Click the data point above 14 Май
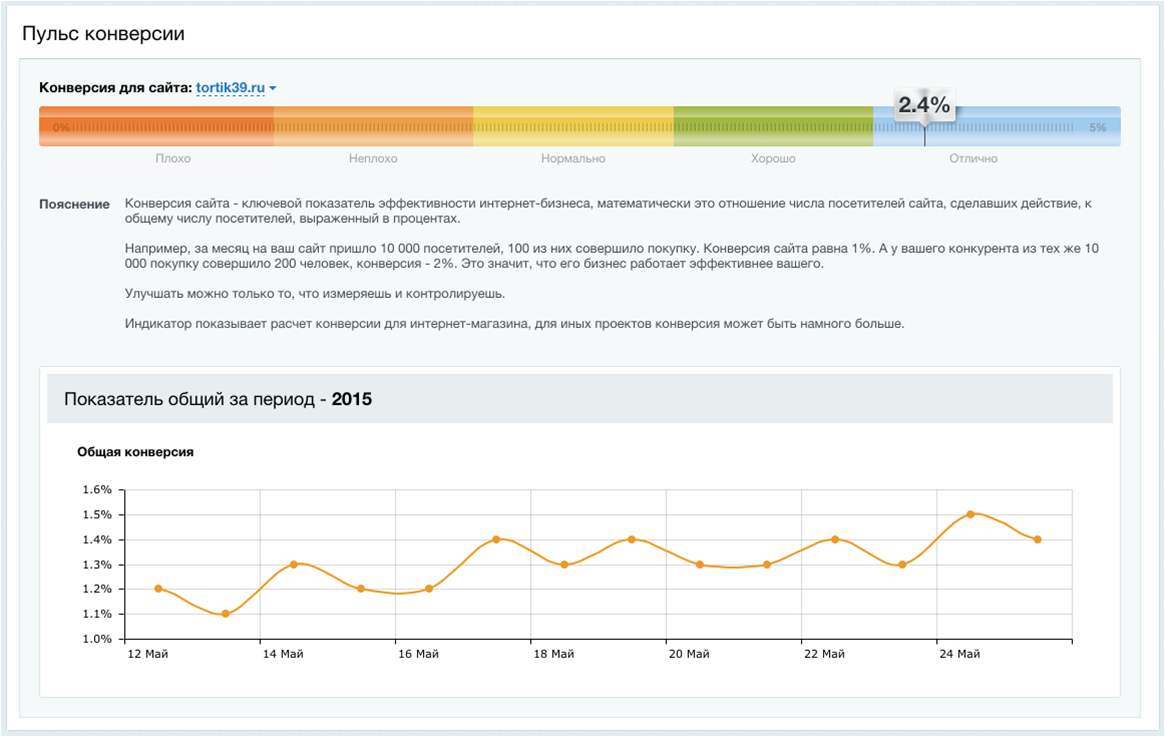Viewport: 1165px width, 737px height. tap(293, 564)
